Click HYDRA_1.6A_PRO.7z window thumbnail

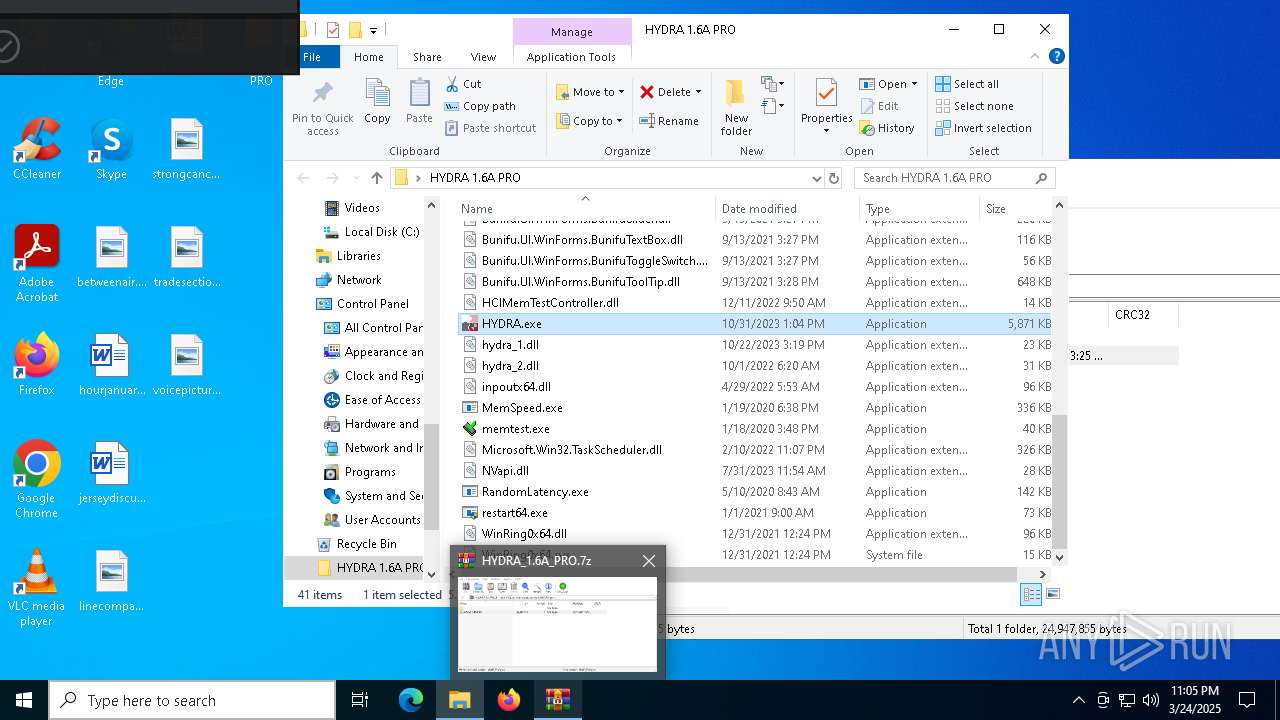coord(558,624)
